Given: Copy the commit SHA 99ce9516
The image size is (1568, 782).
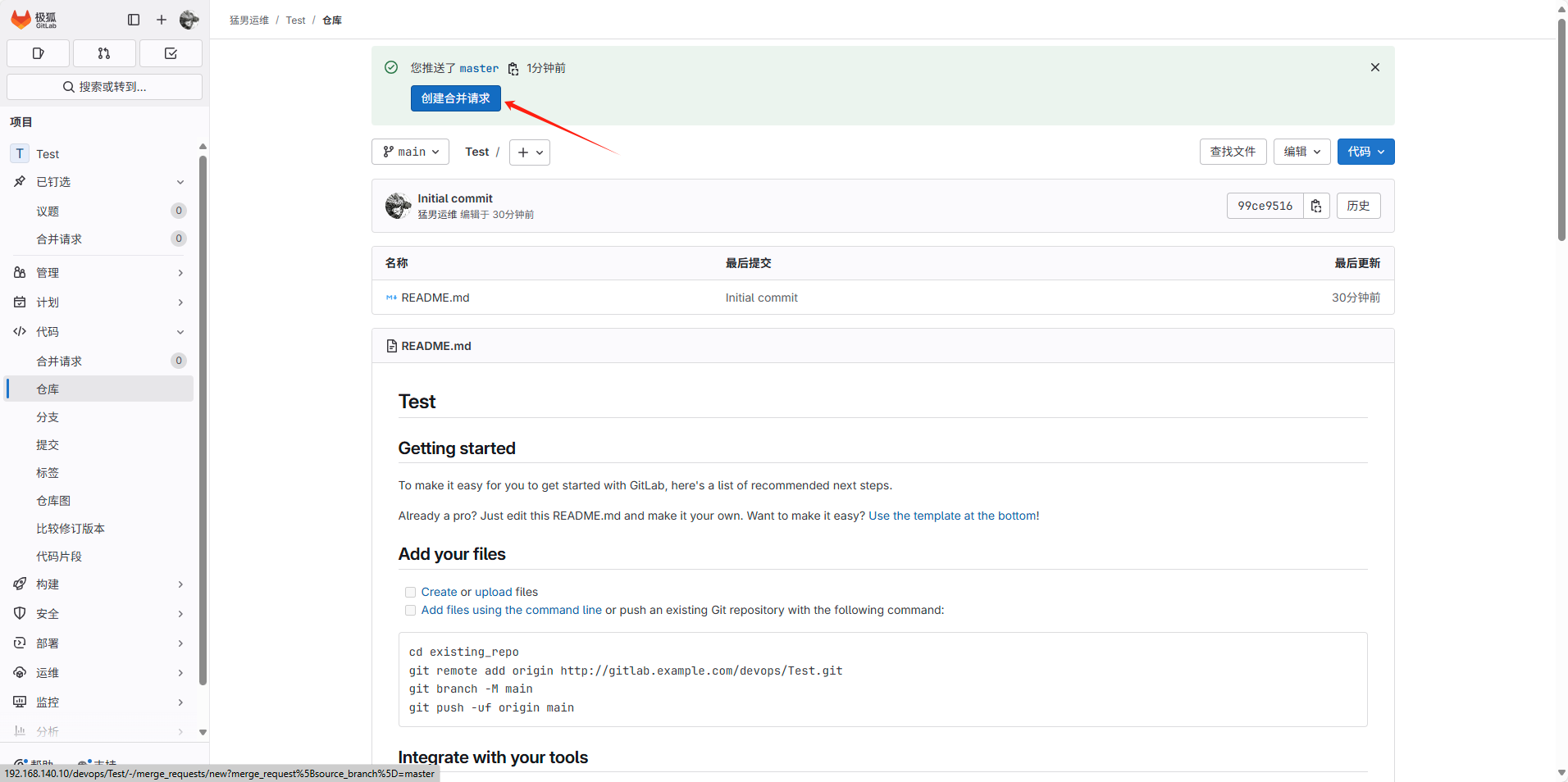Looking at the screenshot, I should coord(1315,206).
